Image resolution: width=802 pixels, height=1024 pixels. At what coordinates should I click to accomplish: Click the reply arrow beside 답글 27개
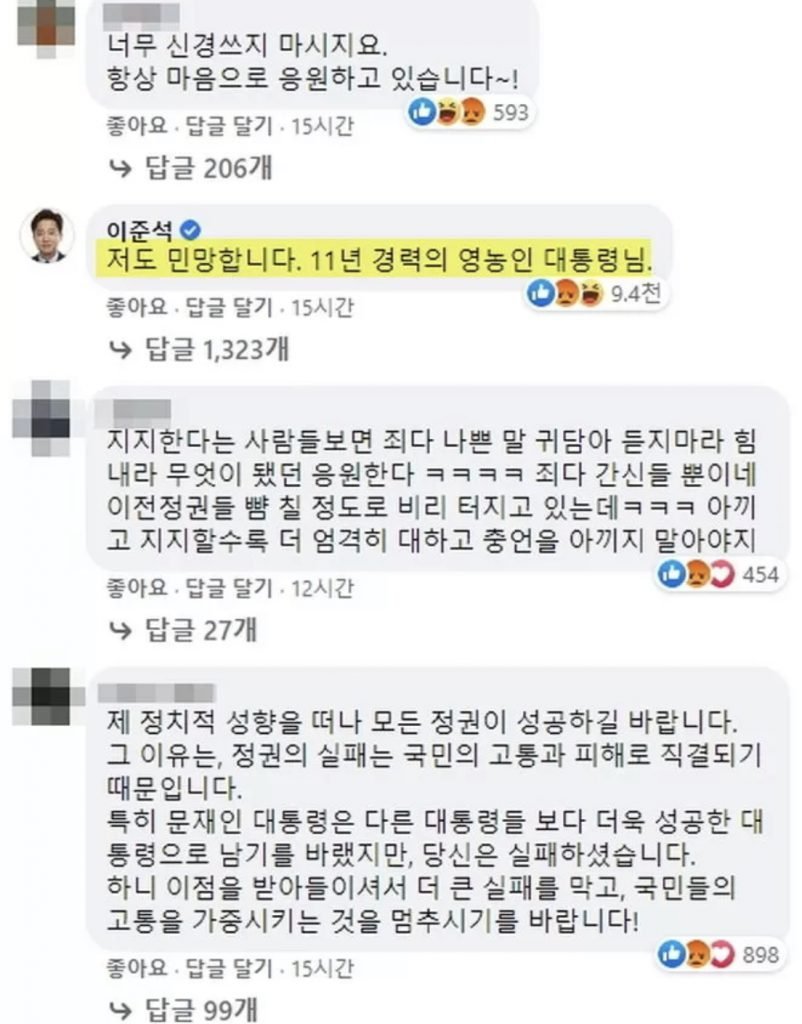[121, 630]
